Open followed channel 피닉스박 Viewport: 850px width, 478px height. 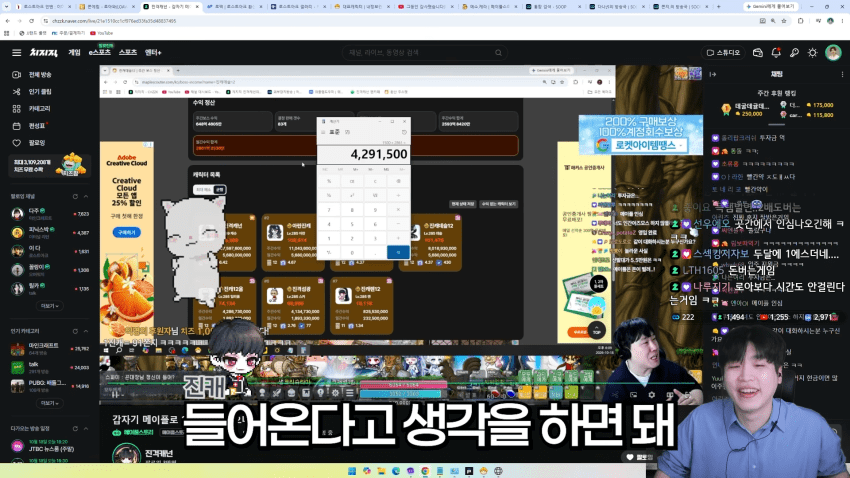50,232
